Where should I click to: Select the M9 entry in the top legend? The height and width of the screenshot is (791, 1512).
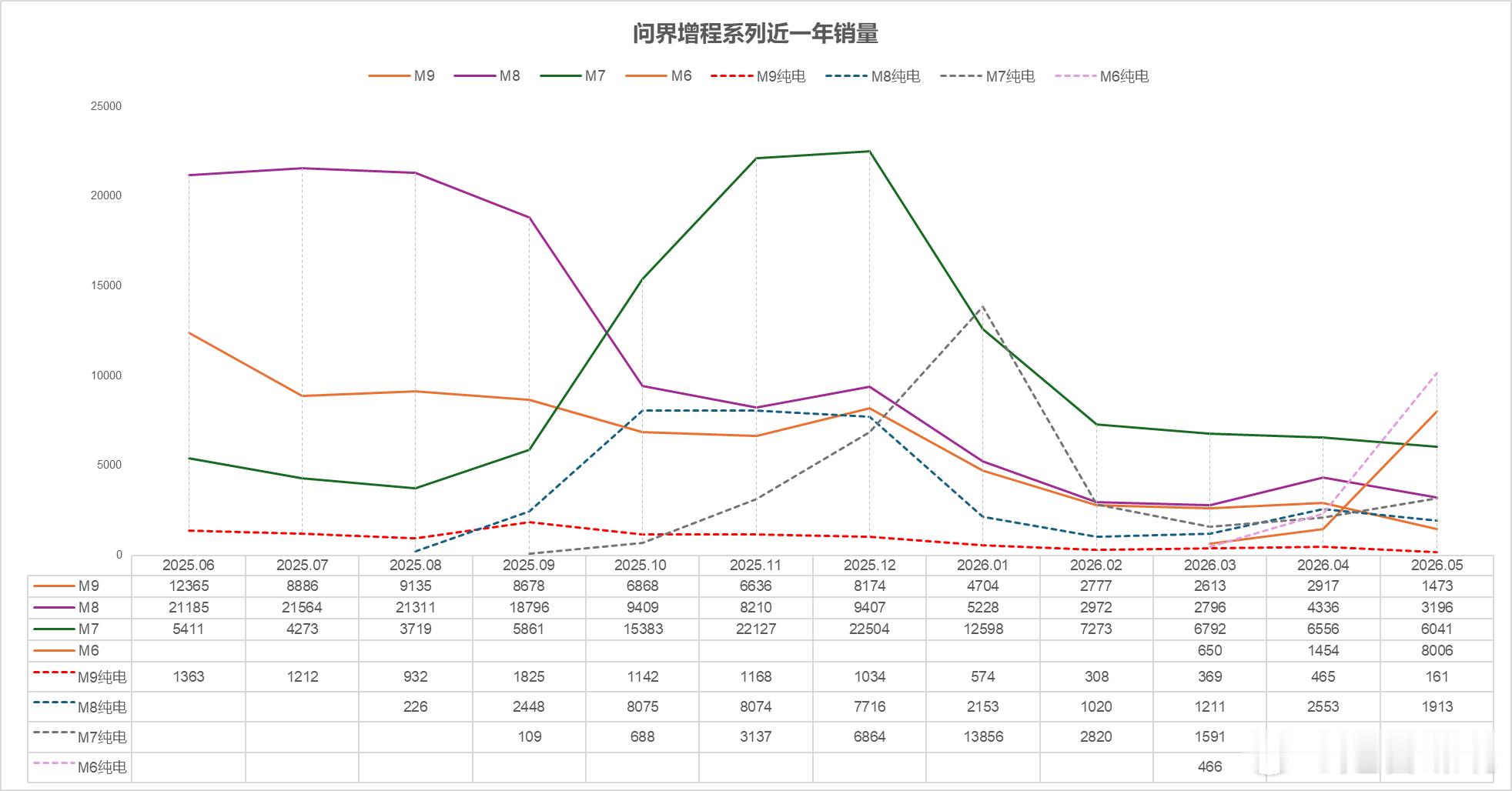click(x=402, y=75)
